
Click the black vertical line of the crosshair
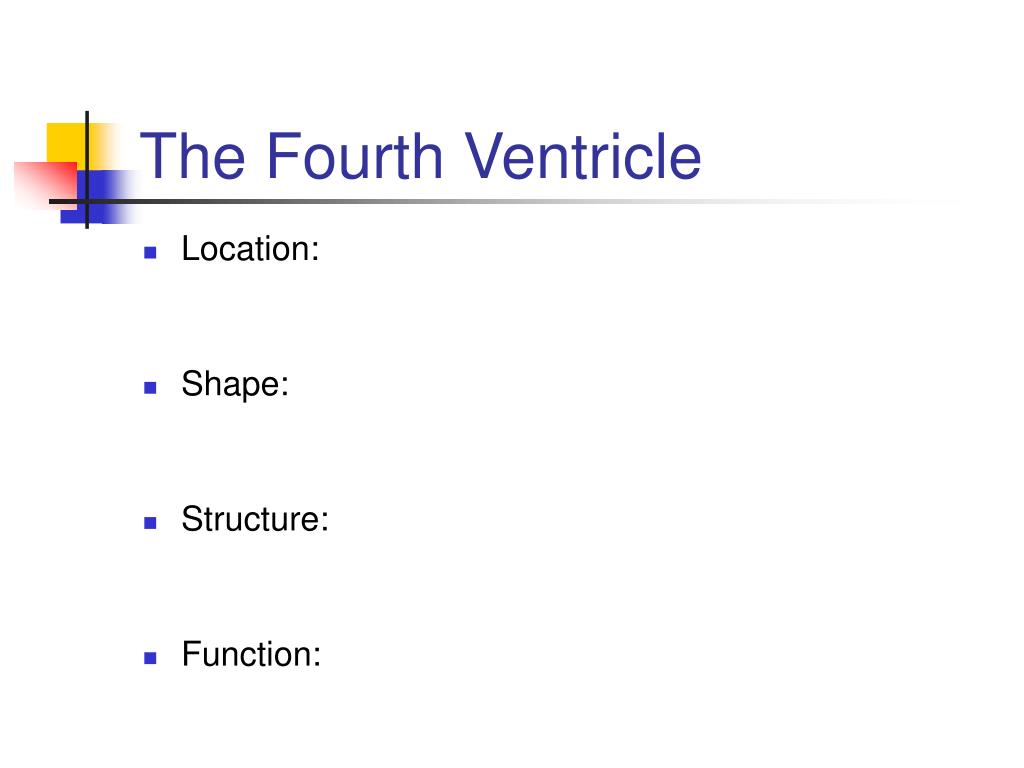click(87, 170)
